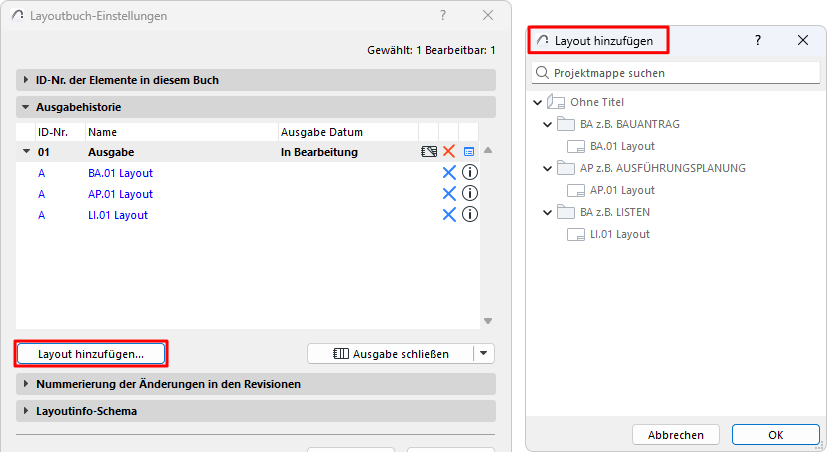
Task: Open the dropdown arrow beside Ausgabe schließen
Action: (484, 353)
